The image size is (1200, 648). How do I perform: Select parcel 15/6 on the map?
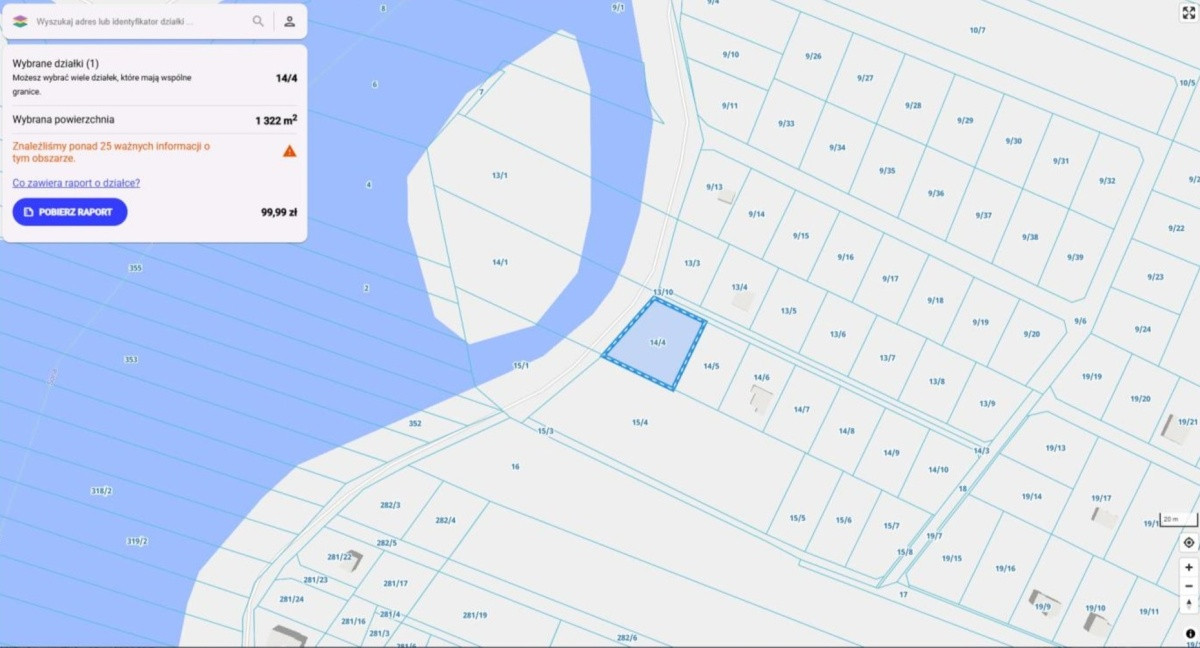844,520
